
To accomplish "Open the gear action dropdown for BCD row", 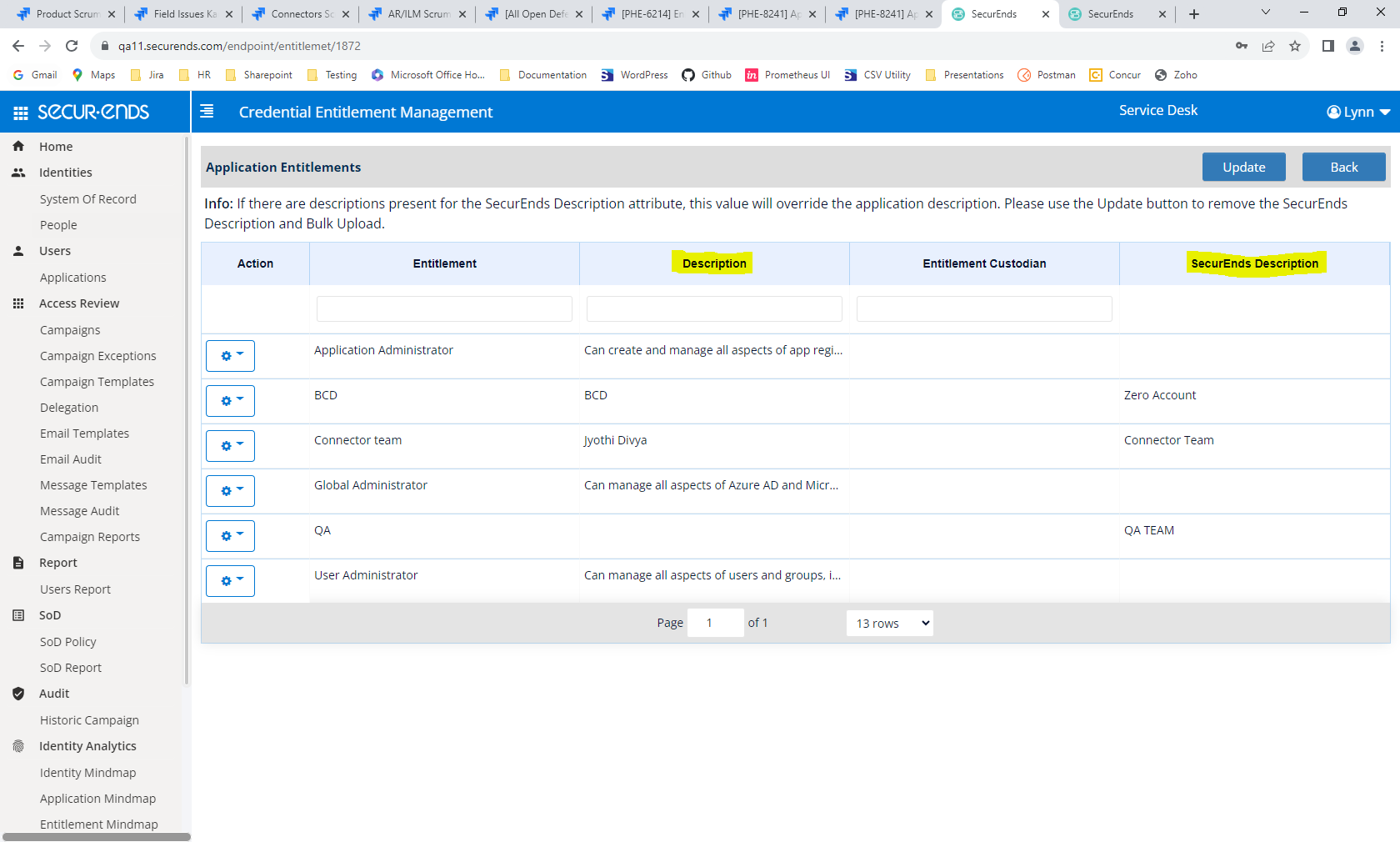I will pyautogui.click(x=229, y=400).
